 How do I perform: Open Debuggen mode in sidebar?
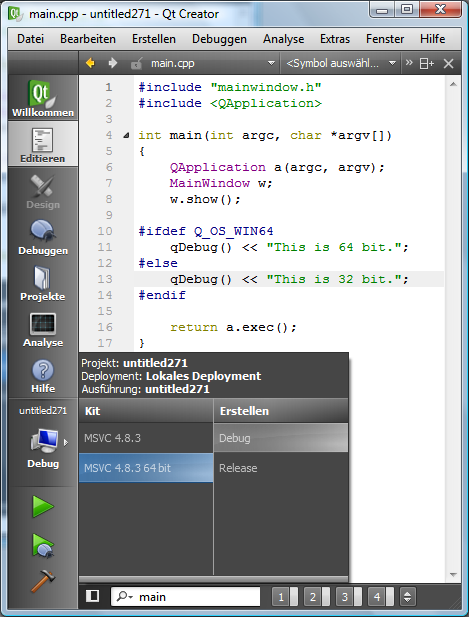point(43,236)
